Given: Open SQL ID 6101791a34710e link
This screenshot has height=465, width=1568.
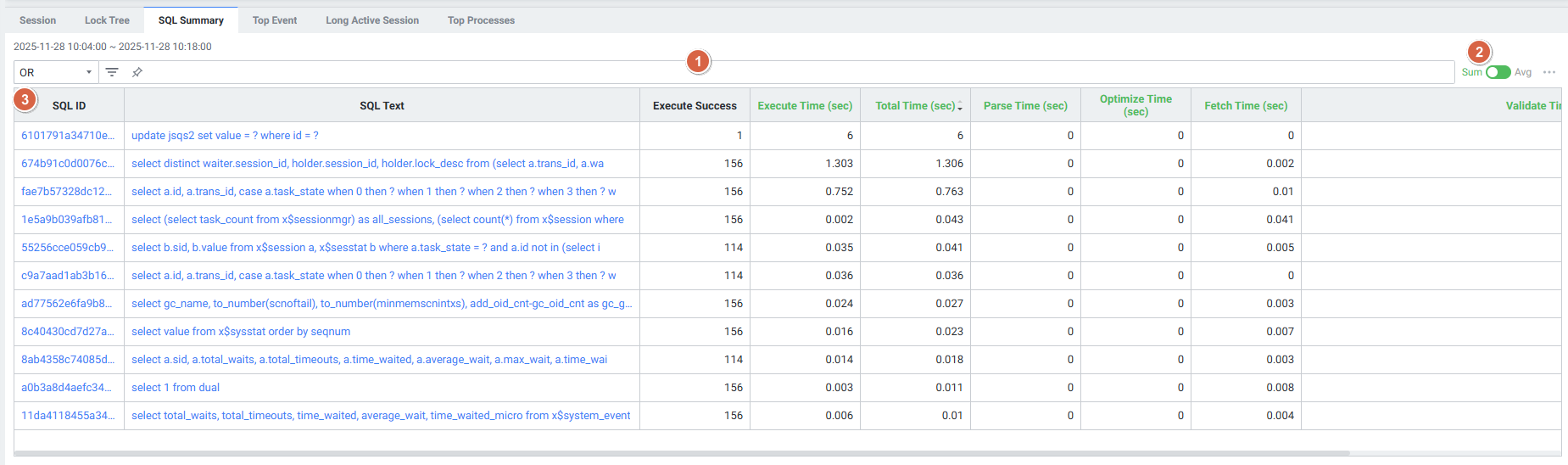Looking at the screenshot, I should point(68,136).
